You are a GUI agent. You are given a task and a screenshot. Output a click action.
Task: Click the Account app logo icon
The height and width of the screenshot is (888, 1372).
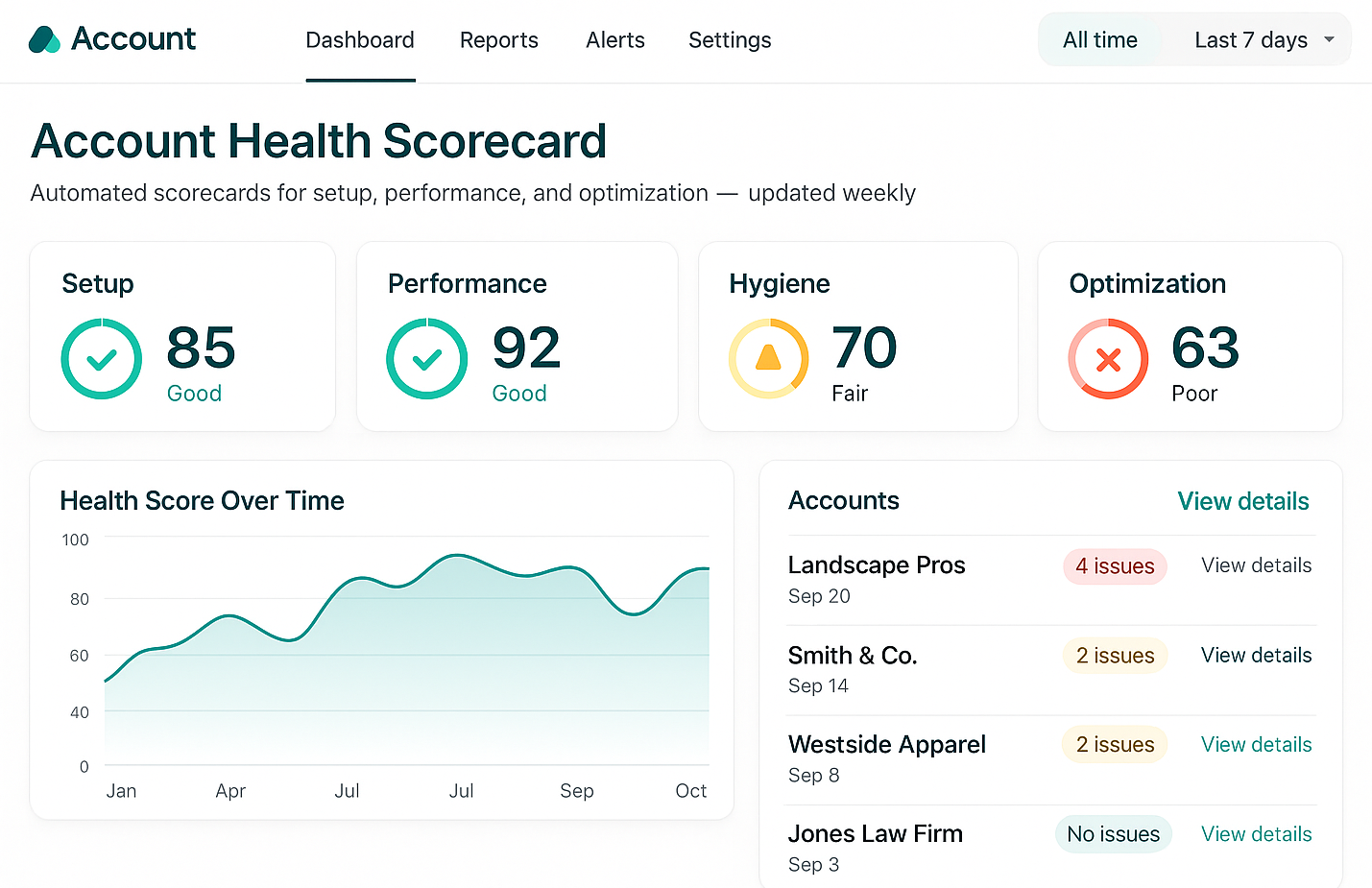42,39
